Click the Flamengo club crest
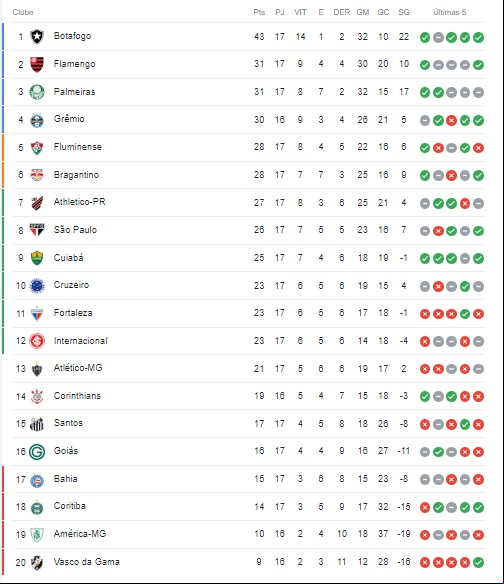The image size is (504, 584). click(37, 64)
